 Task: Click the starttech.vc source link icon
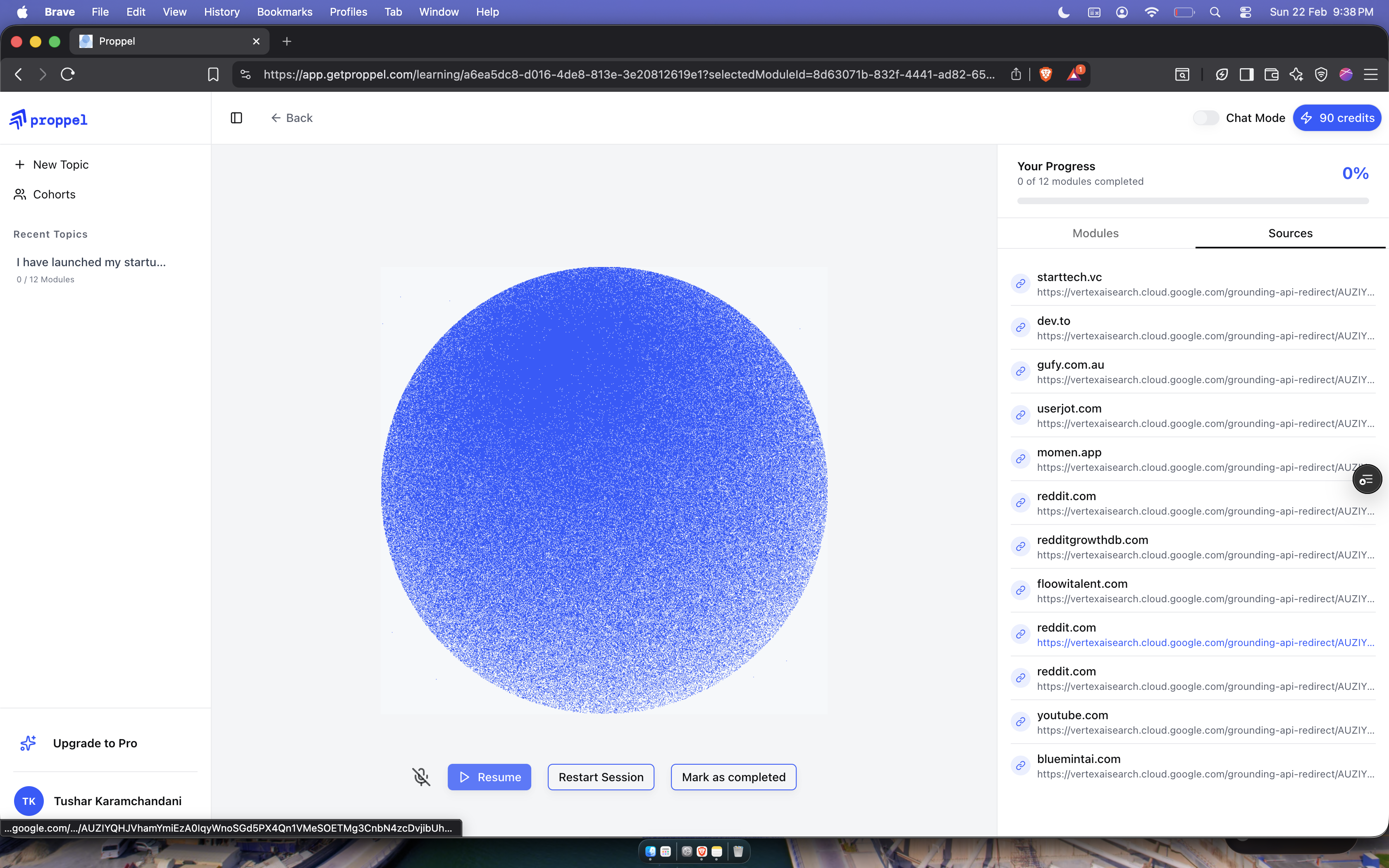coord(1021,284)
